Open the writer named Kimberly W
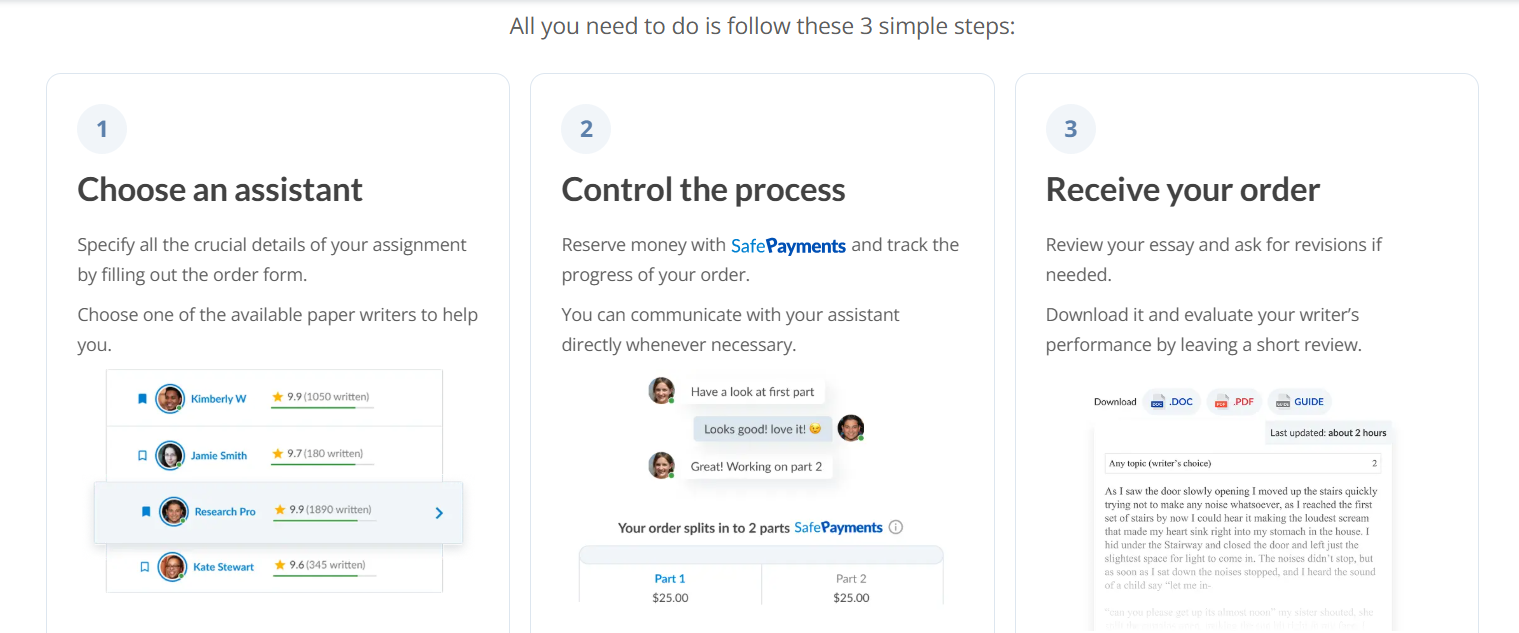This screenshot has height=633, width=1519. tap(218, 399)
